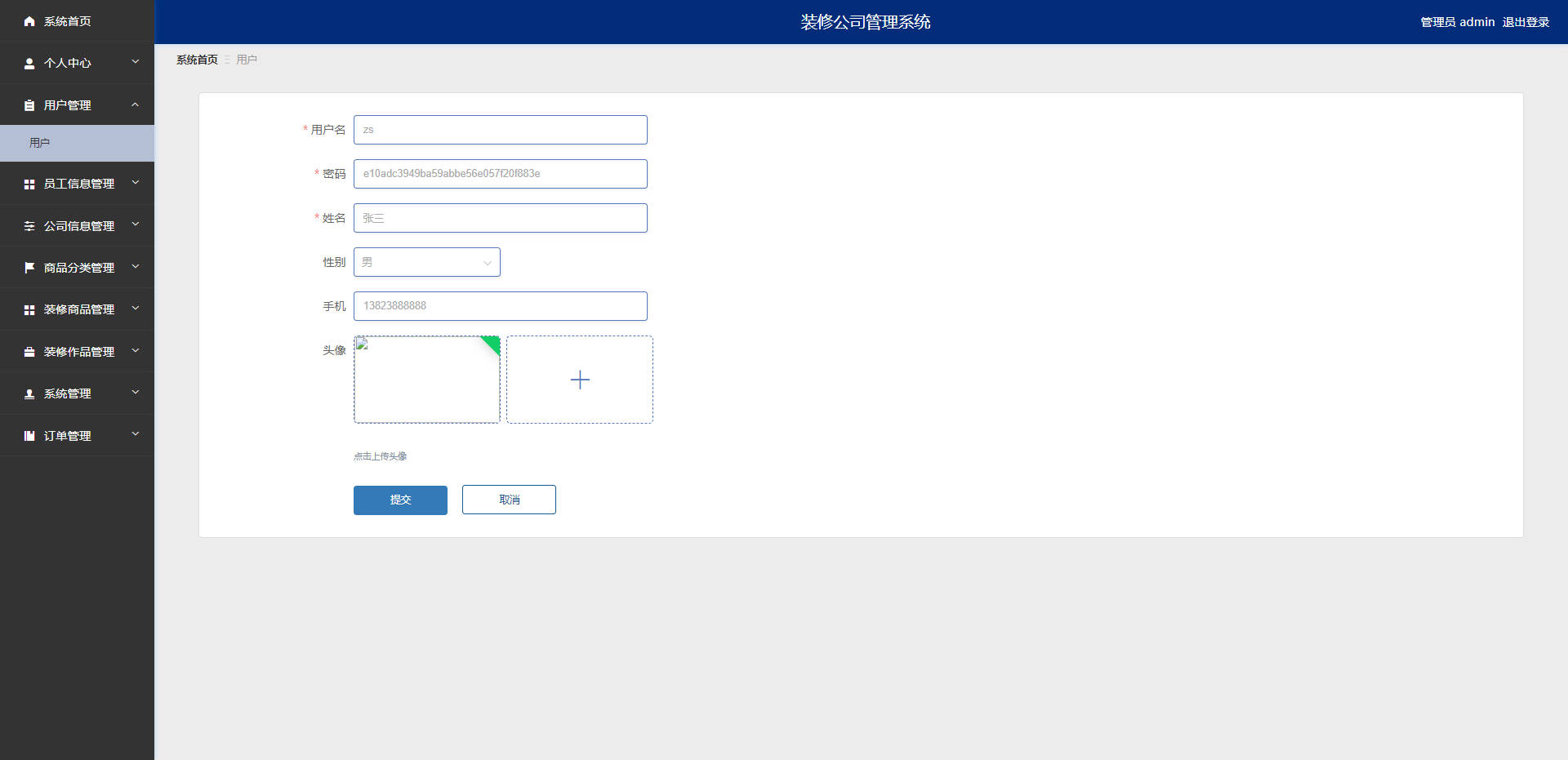Click the person icon beside 个人中心

pos(29,63)
